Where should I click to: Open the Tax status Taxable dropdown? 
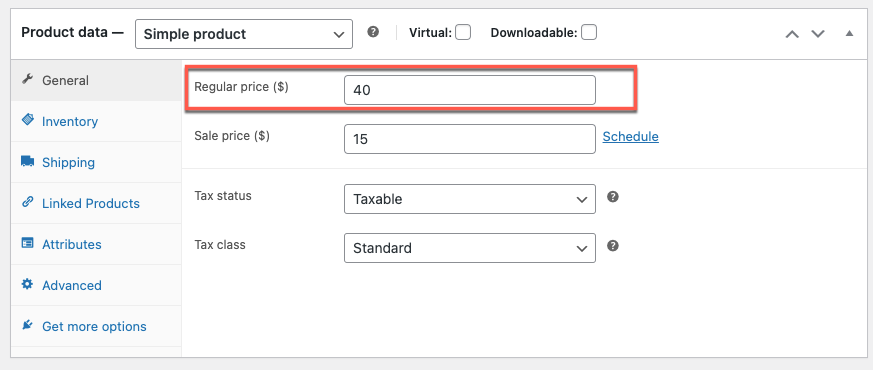pos(470,199)
